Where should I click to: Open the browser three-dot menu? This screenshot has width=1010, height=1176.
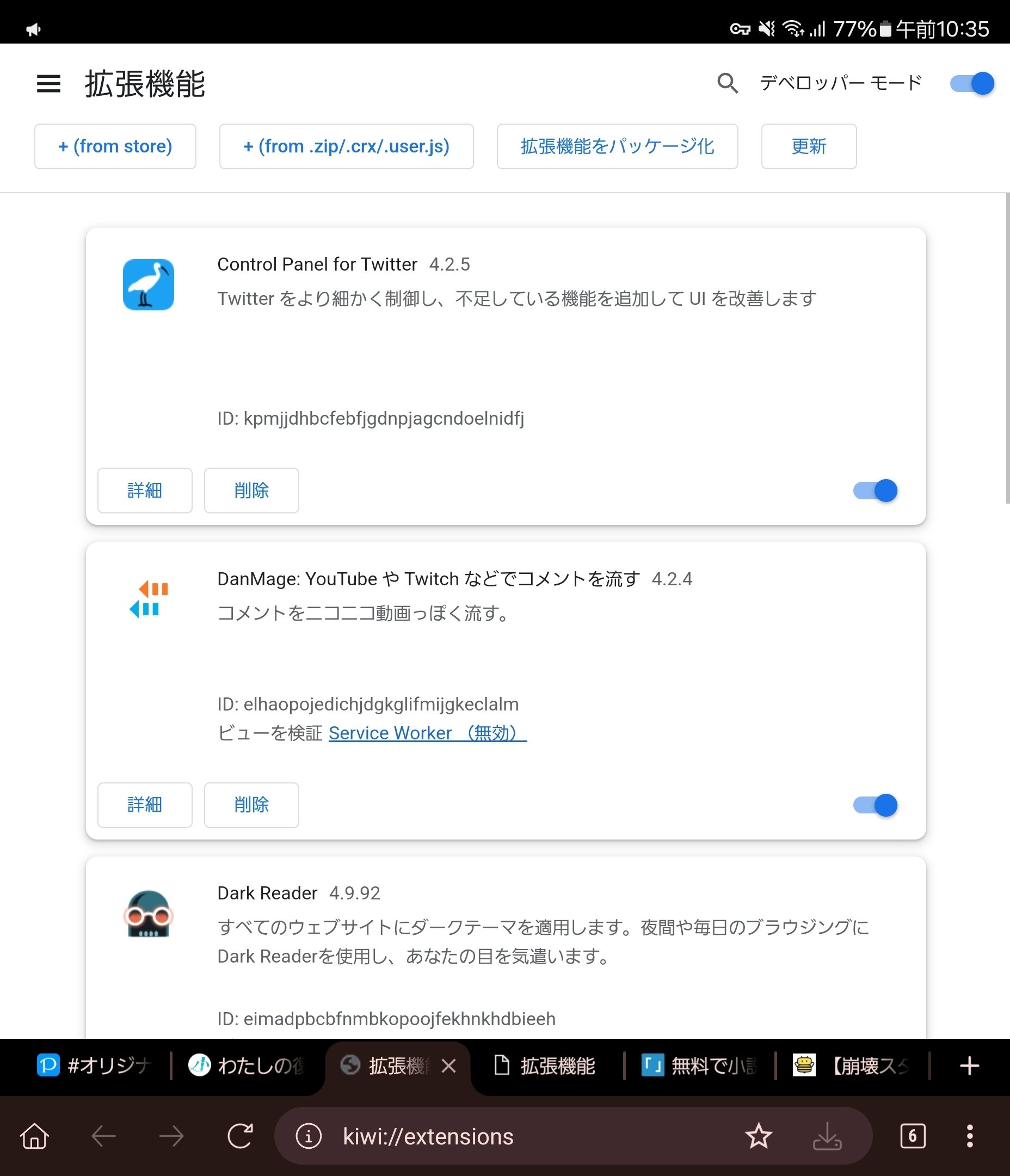coord(970,1136)
